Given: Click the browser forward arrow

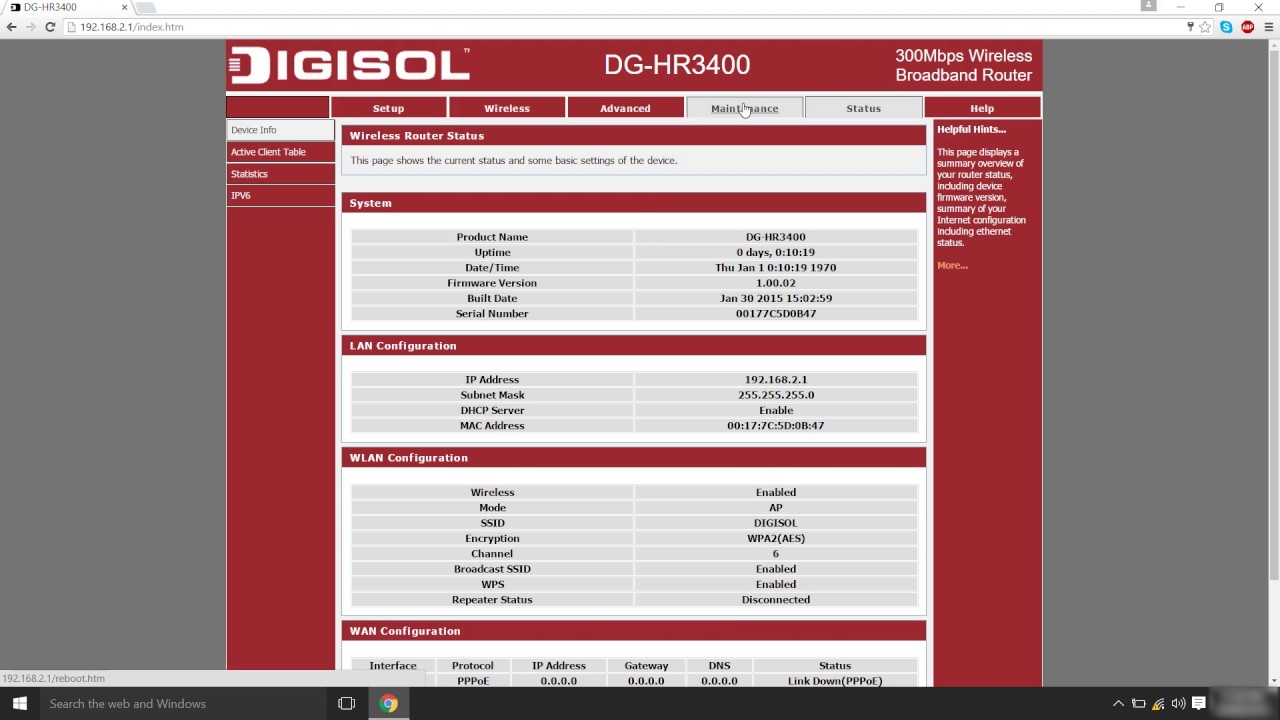Looking at the screenshot, I should click(x=30, y=27).
